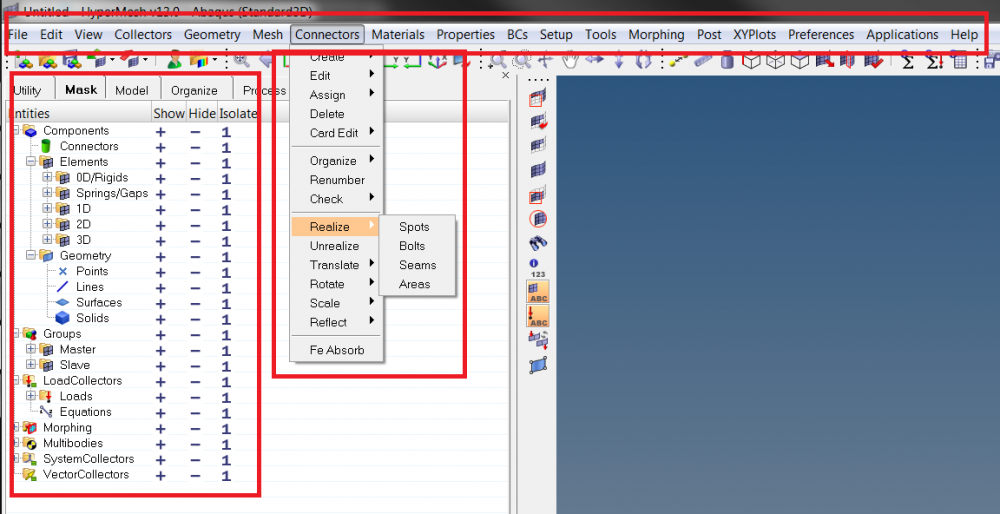Click the blue floppy save icon at the far right
Image resolution: width=1000 pixels, height=514 pixels.
(x=992, y=61)
